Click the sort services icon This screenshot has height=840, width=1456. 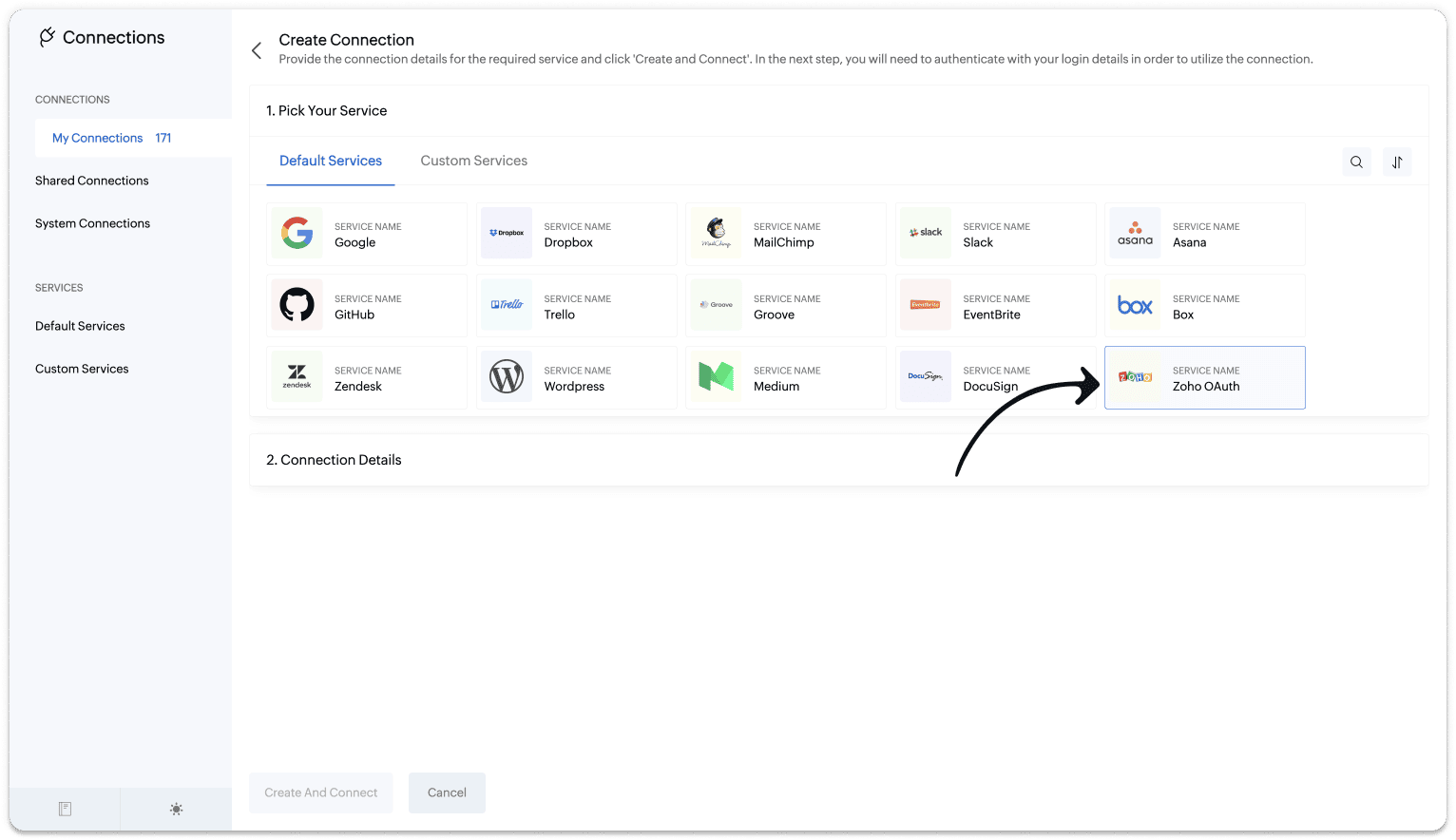tap(1397, 162)
